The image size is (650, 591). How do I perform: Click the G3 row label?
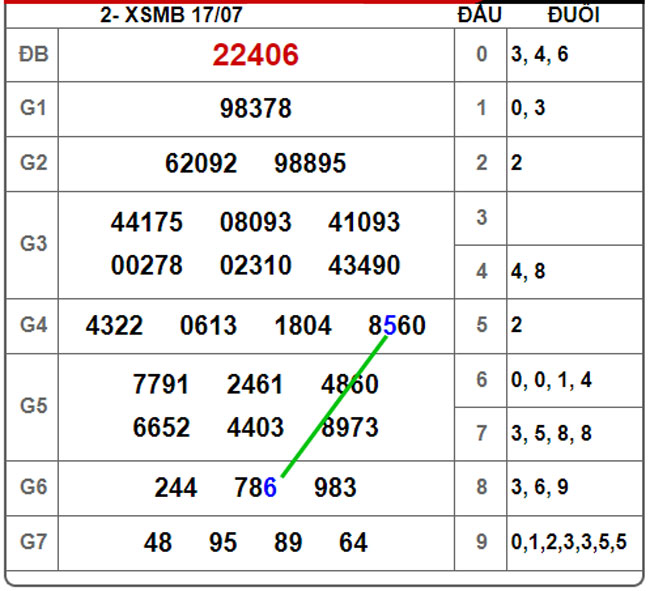pos(32,244)
